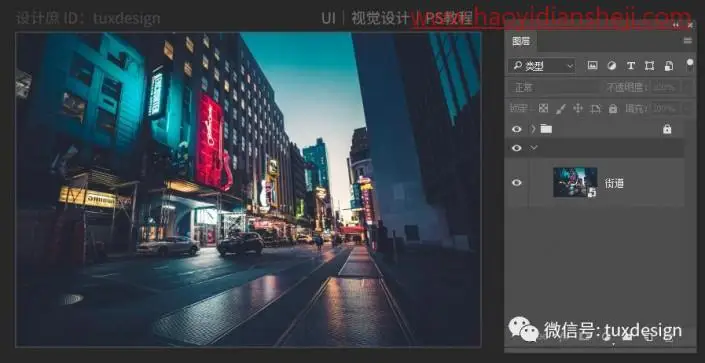Lock layer position icon
The image size is (705, 363).
tap(578, 108)
